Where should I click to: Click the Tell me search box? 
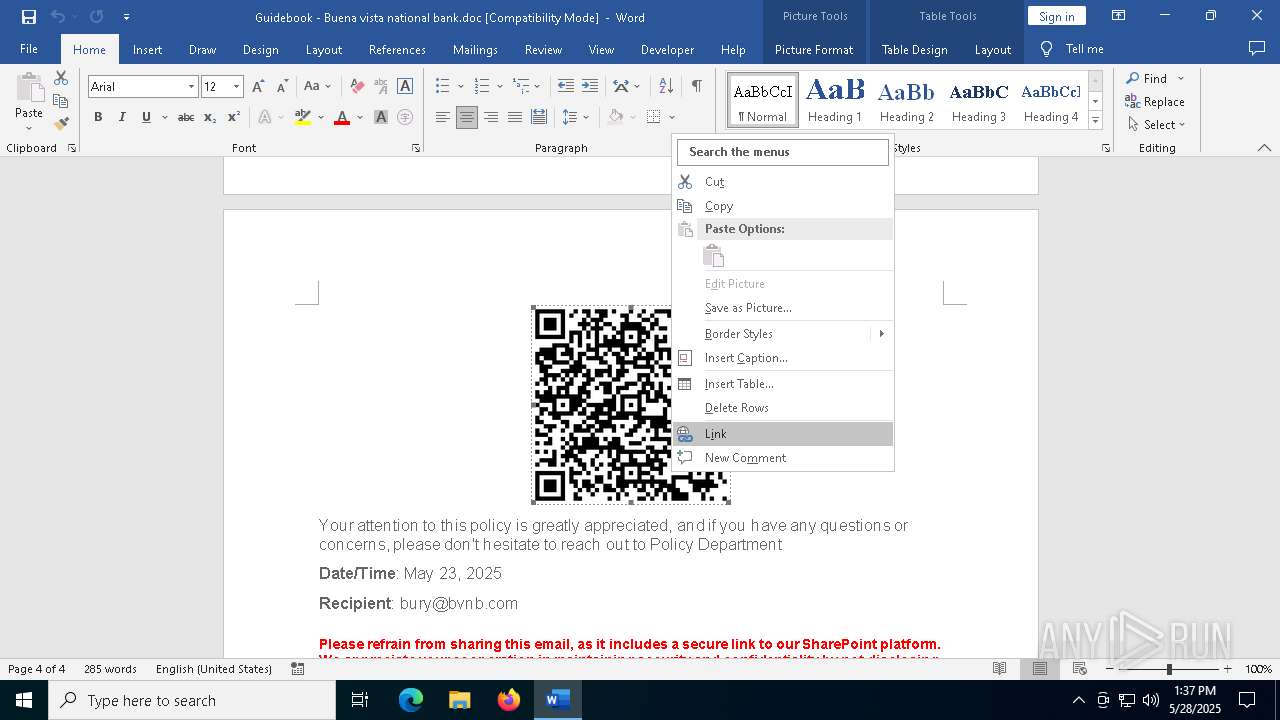pos(1072,49)
